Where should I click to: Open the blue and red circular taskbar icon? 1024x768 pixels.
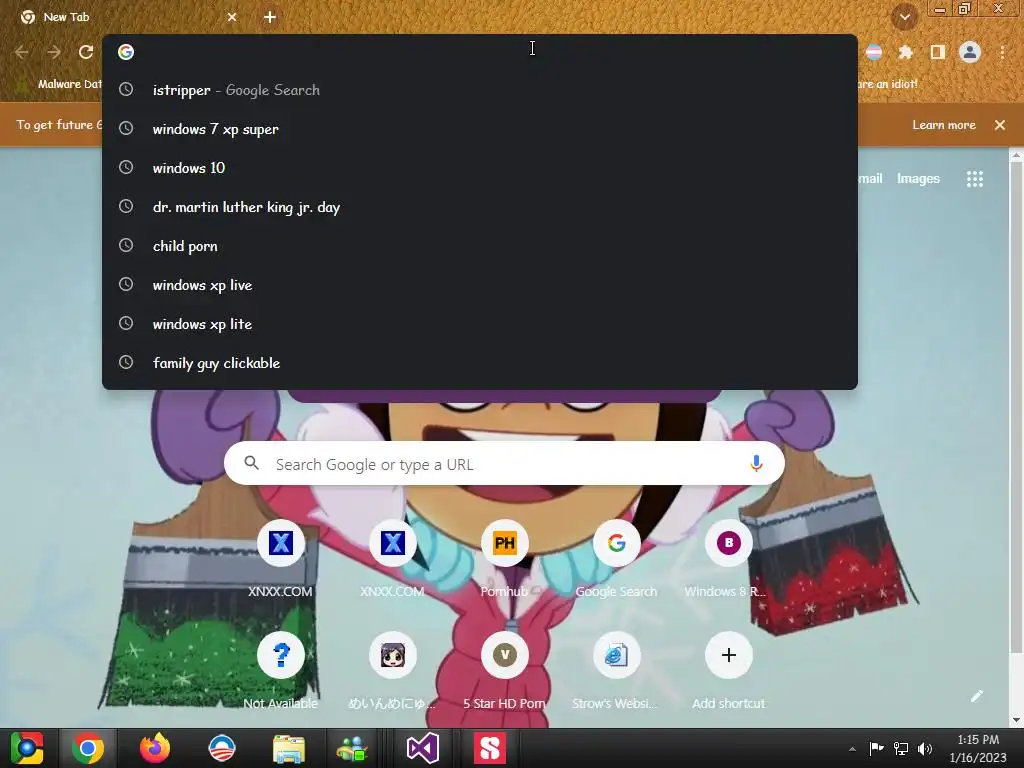[x=221, y=748]
